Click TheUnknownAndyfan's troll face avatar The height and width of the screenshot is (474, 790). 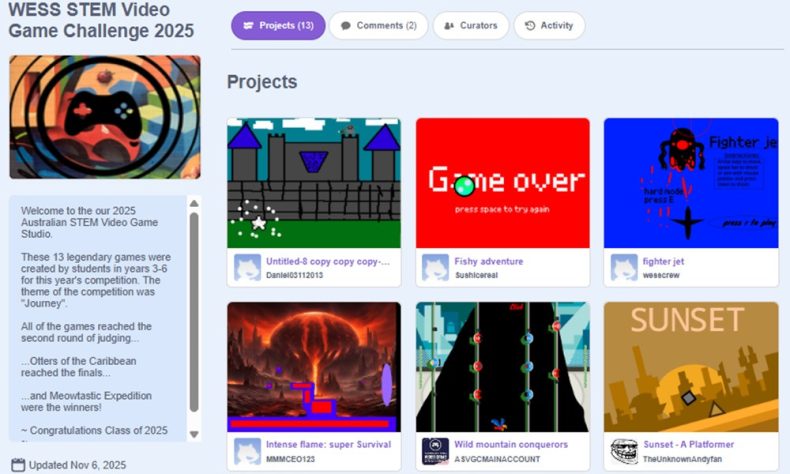[x=624, y=451]
